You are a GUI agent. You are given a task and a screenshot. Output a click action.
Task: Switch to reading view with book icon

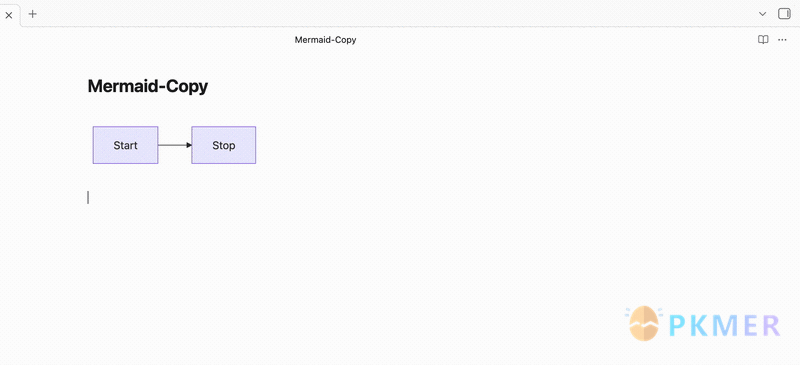click(x=763, y=40)
